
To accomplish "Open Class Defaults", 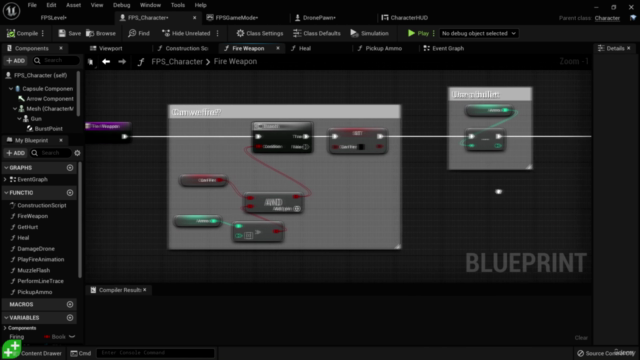I will coord(317,33).
